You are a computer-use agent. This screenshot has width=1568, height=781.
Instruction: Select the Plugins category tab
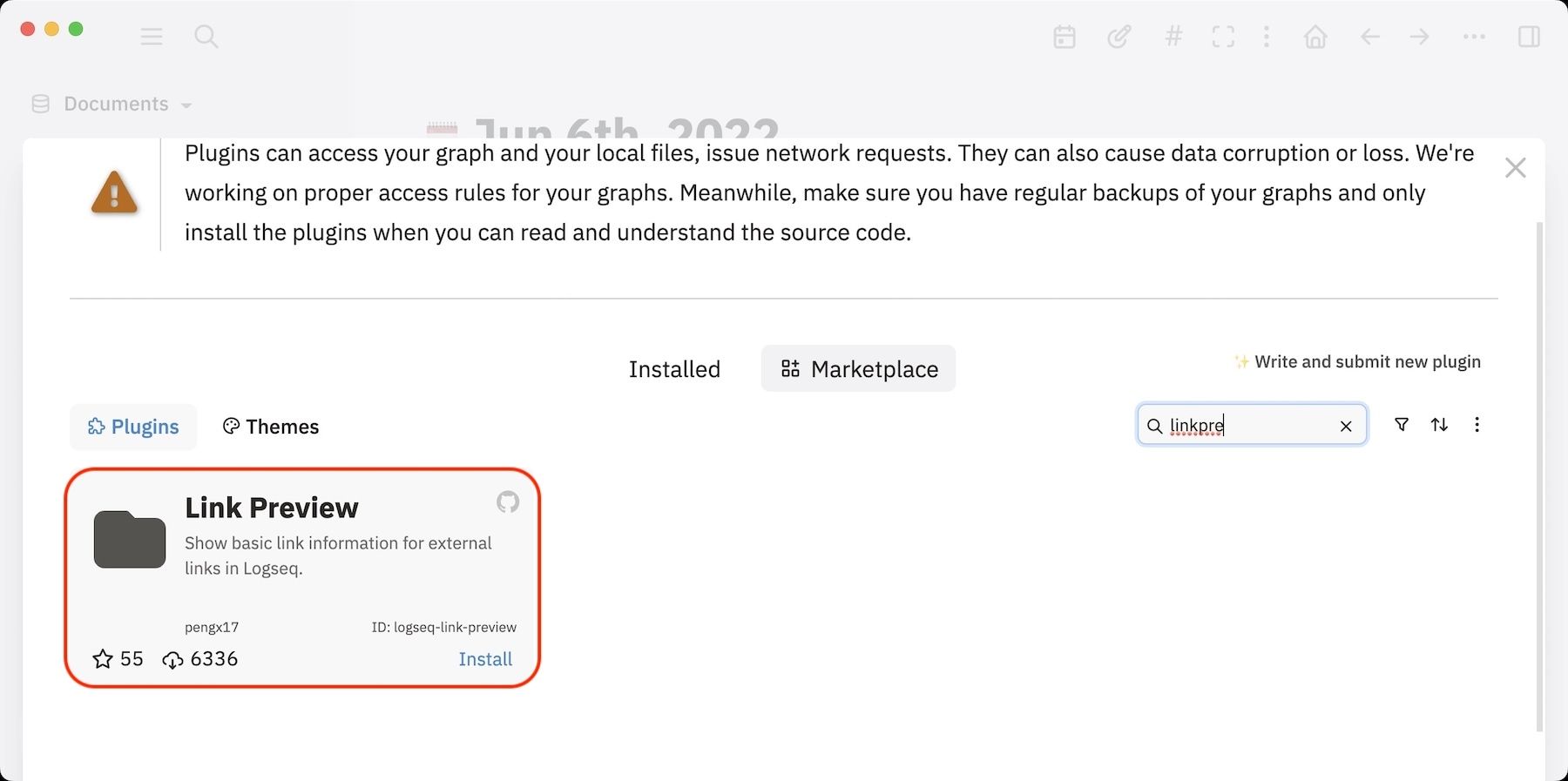pyautogui.click(x=133, y=427)
